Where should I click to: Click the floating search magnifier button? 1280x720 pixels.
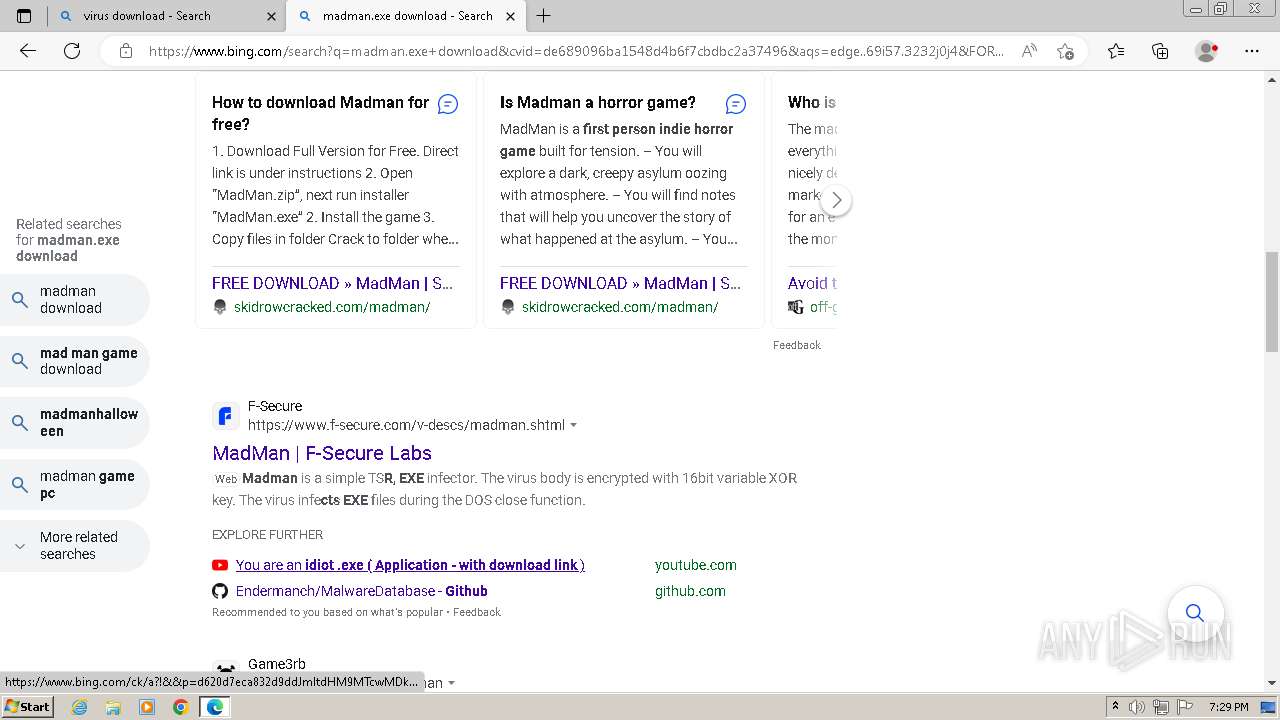pyautogui.click(x=1195, y=613)
